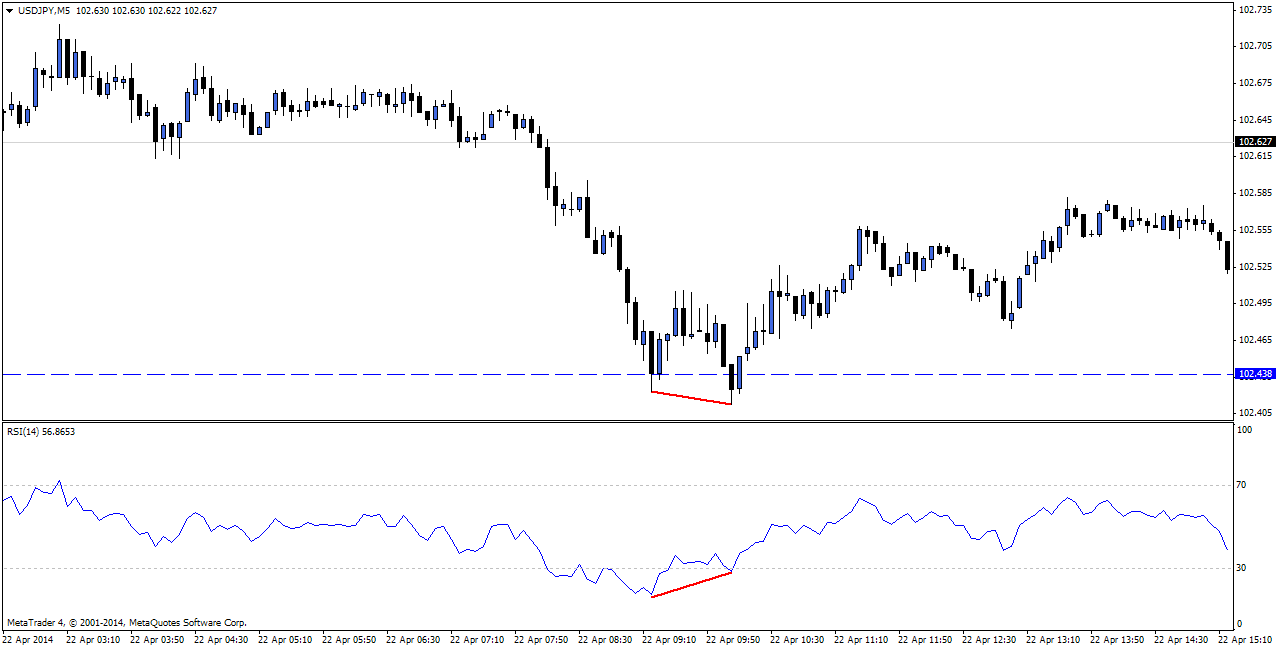
Task: Click the 22 Apr 07:10 time label
Action: point(478,639)
